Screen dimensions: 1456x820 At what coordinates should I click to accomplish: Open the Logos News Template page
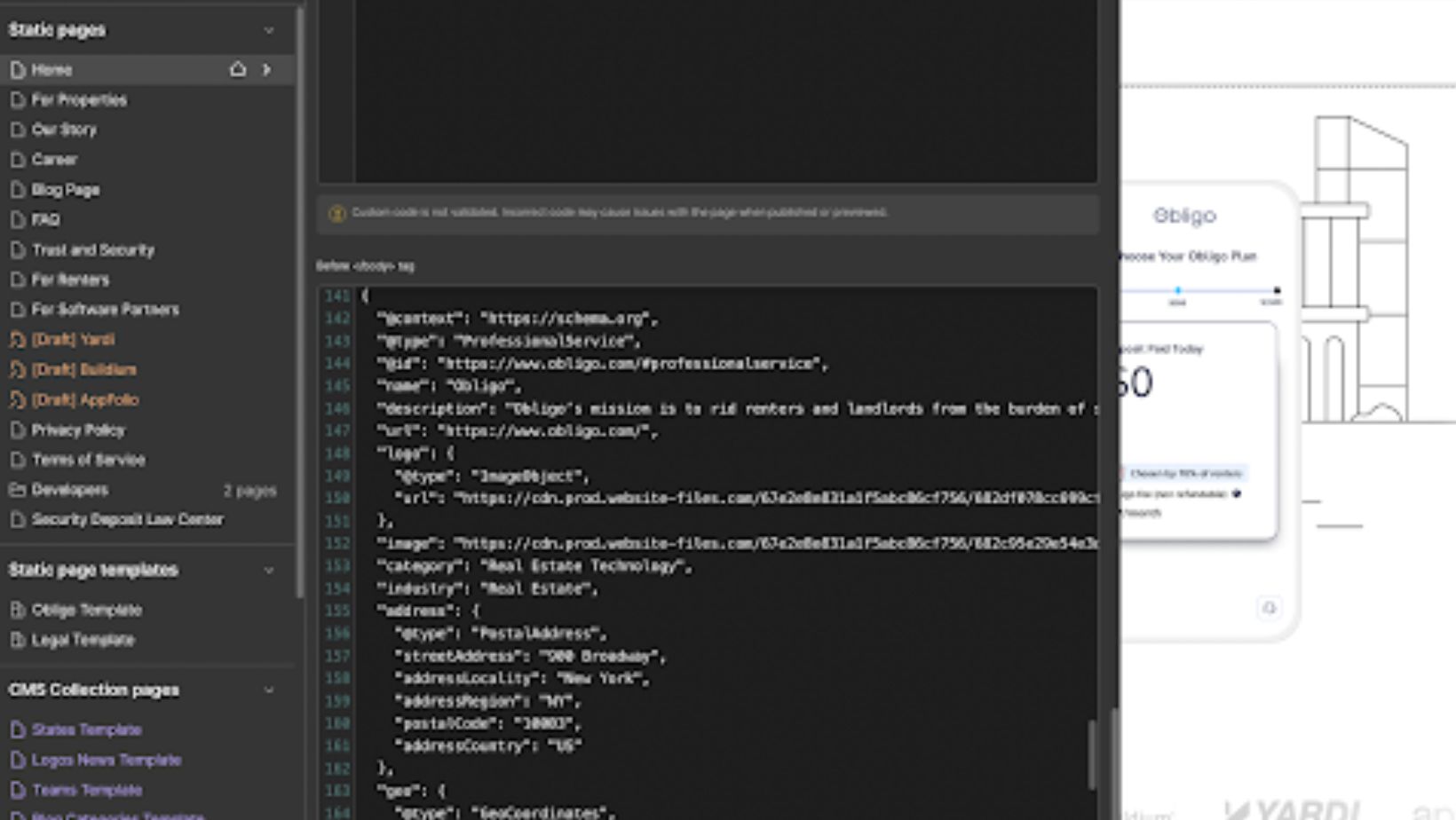click(107, 760)
